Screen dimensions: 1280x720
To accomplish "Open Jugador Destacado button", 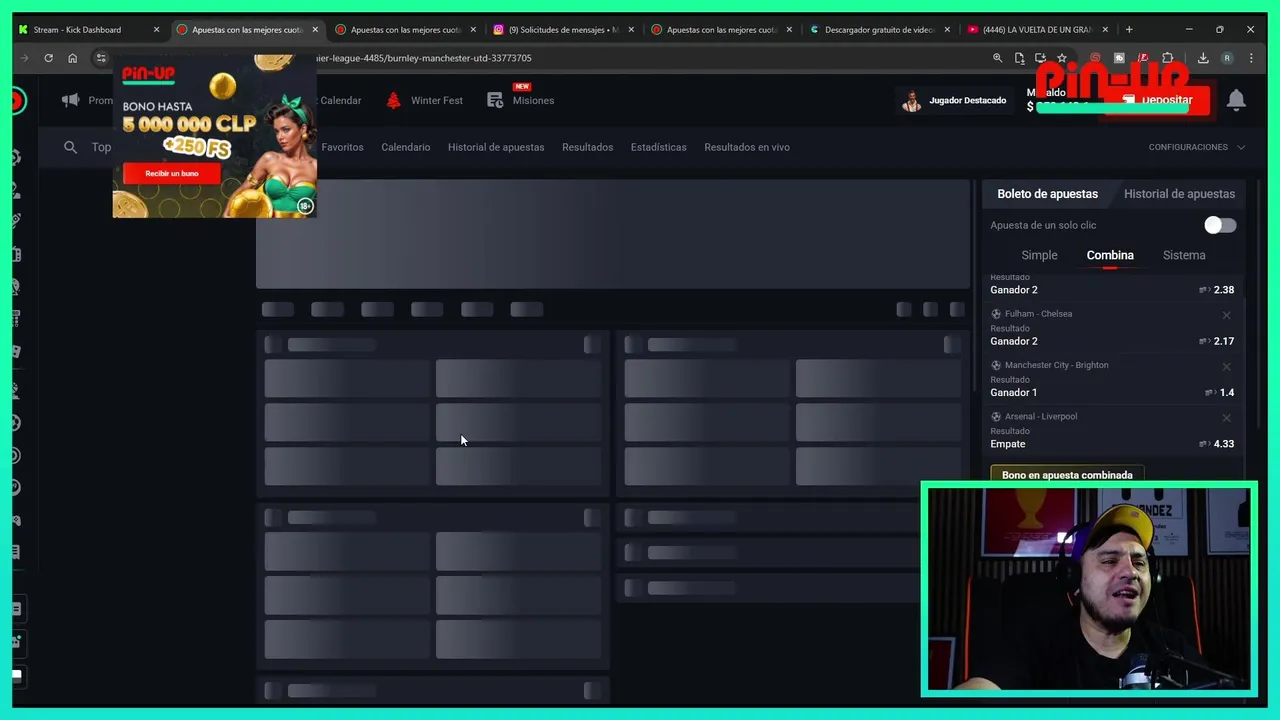I will (x=954, y=100).
